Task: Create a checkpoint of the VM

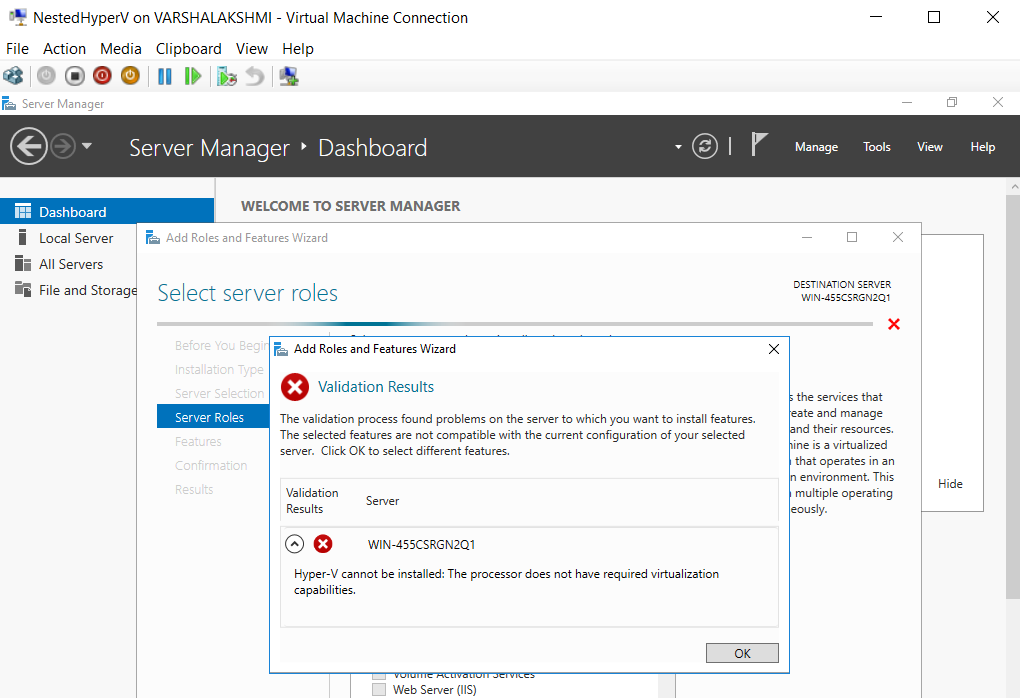Action: point(224,75)
